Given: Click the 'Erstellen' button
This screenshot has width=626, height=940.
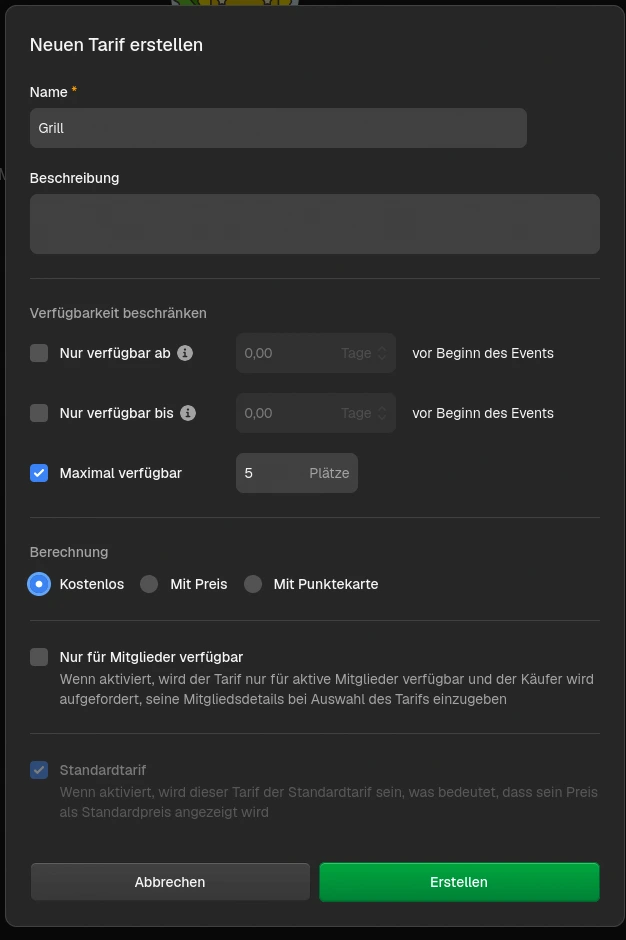Looking at the screenshot, I should (x=459, y=882).
